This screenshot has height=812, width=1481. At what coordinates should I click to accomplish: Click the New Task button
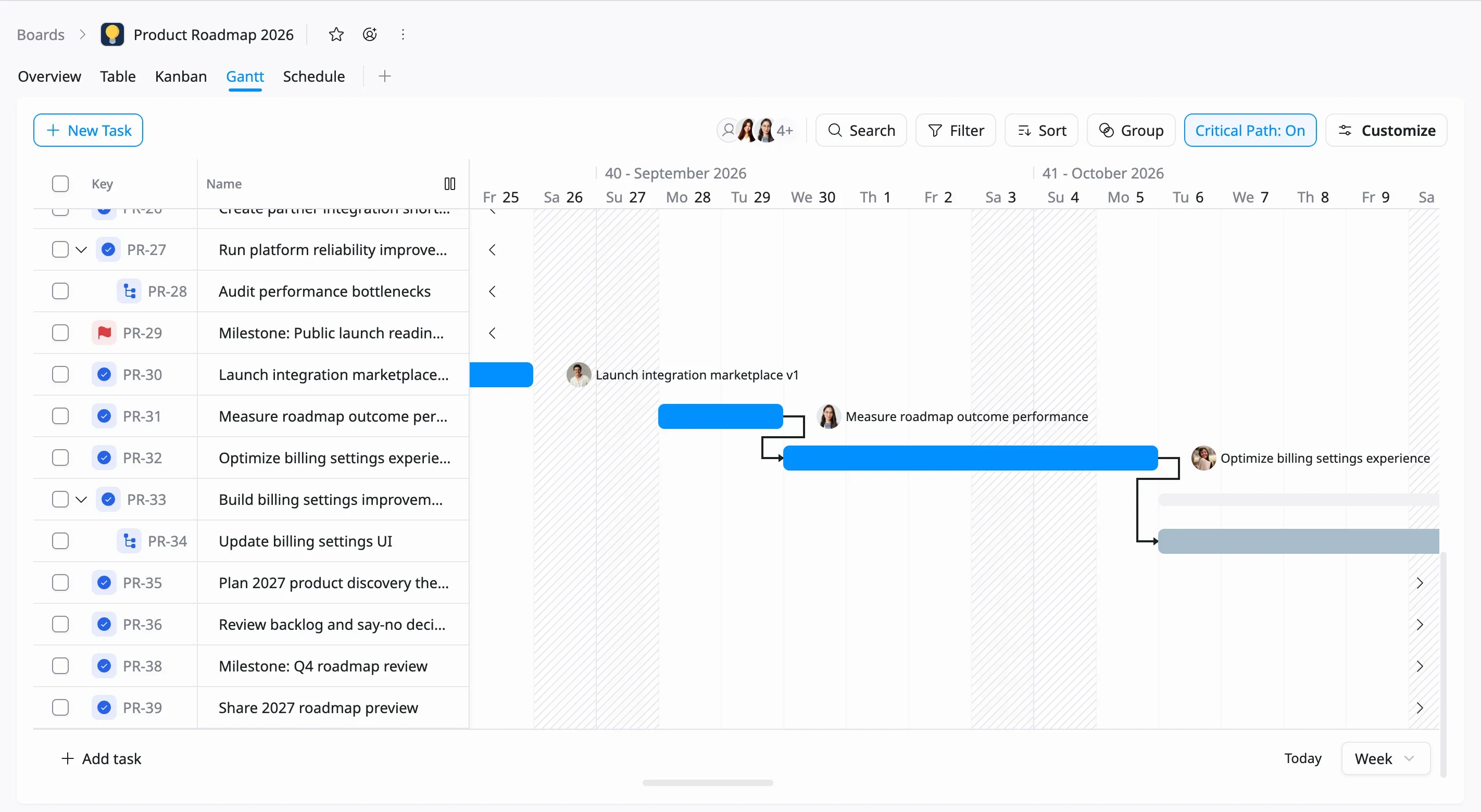(88, 131)
